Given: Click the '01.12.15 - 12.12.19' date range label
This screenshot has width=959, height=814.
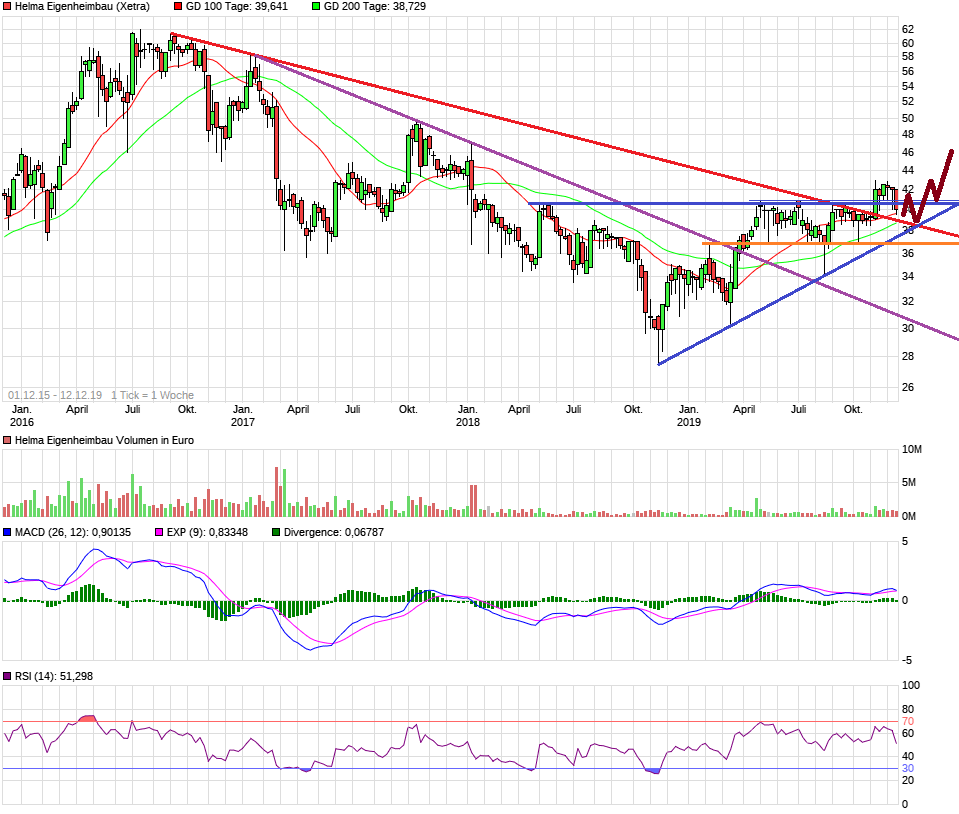Looking at the screenshot, I should tap(55, 395).
